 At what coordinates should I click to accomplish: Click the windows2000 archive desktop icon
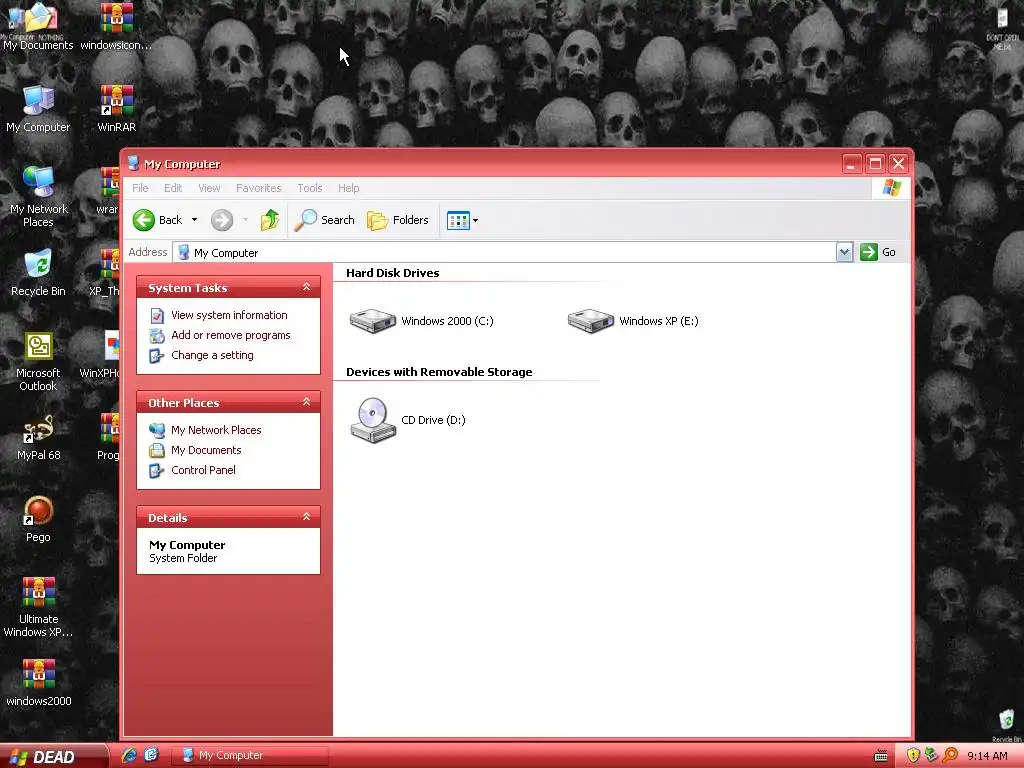(38, 683)
